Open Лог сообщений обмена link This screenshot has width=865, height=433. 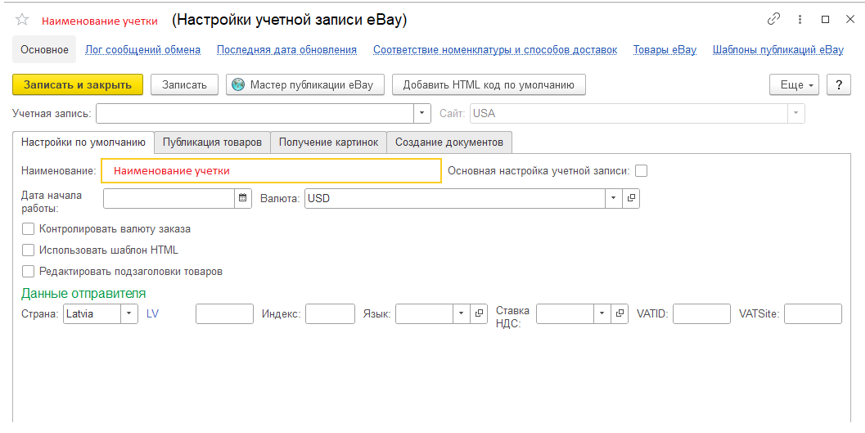click(143, 50)
